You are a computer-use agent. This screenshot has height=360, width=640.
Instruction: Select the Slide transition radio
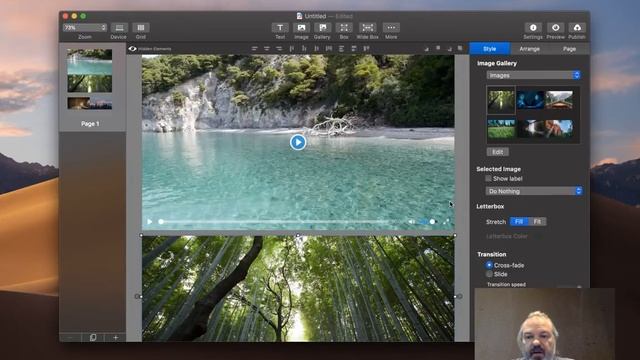(x=489, y=274)
